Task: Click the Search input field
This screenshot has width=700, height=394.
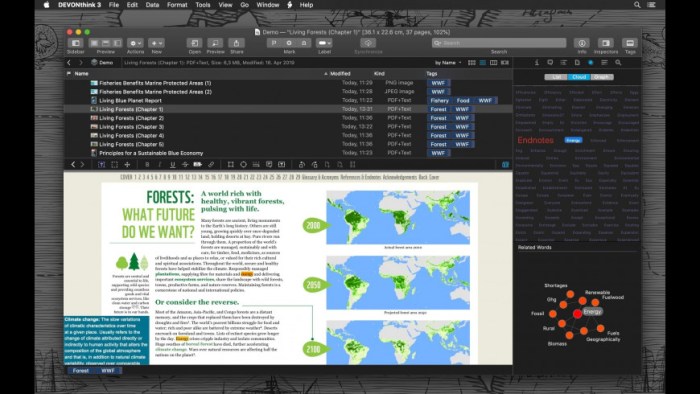Action: (499, 43)
